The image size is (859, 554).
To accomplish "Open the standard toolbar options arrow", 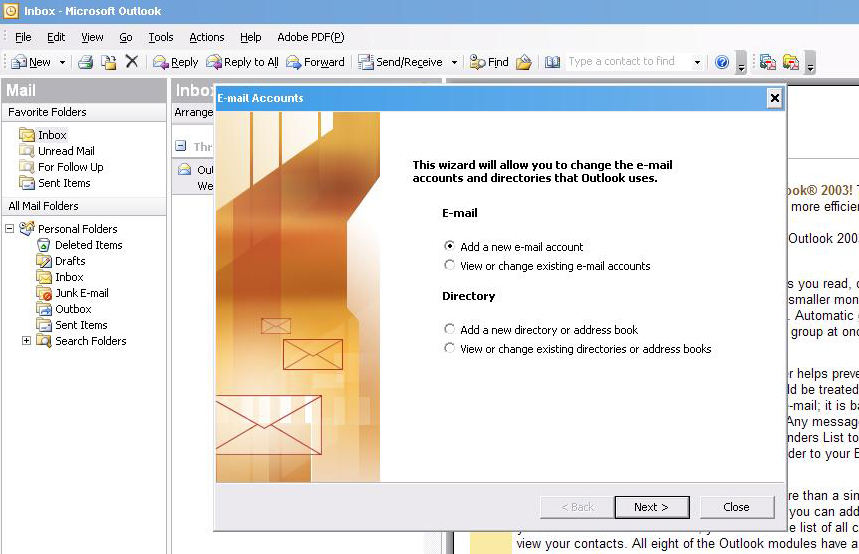I will [x=741, y=62].
